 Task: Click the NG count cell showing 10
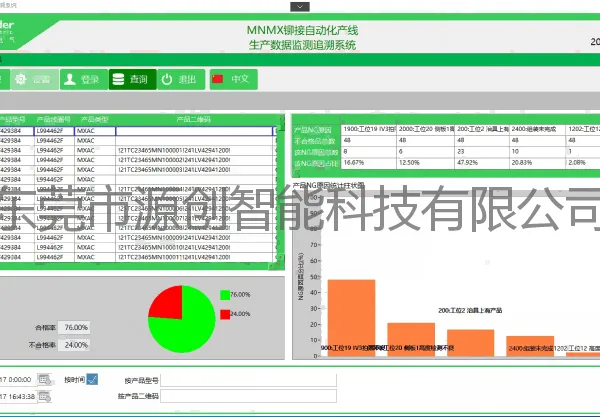coord(538,151)
